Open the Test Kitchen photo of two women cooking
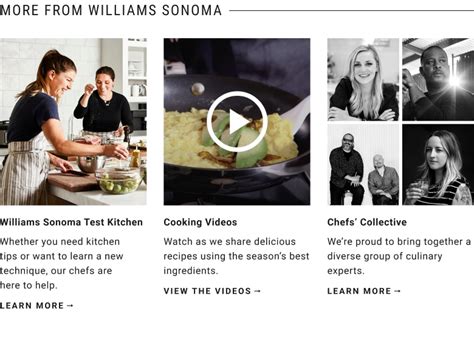This screenshot has height=362, width=474. click(73, 122)
